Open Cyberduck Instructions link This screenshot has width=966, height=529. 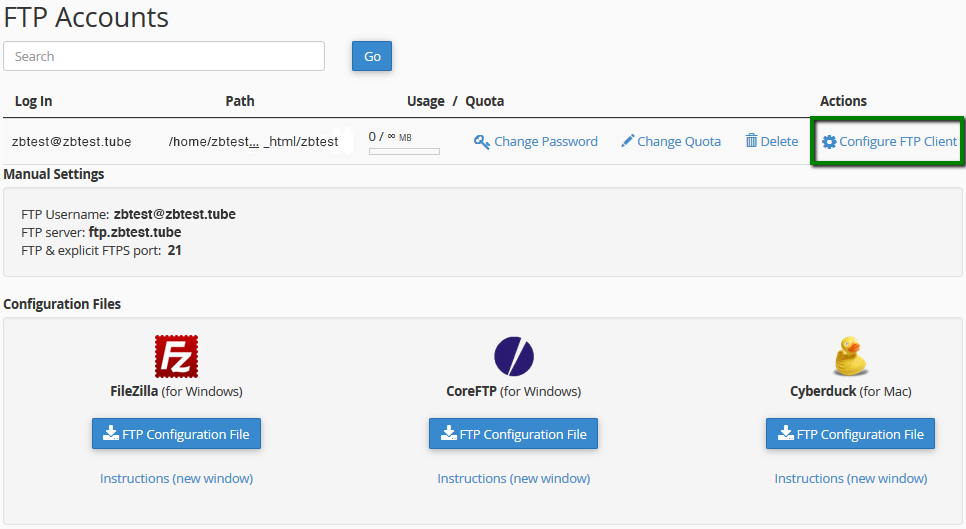(x=850, y=479)
